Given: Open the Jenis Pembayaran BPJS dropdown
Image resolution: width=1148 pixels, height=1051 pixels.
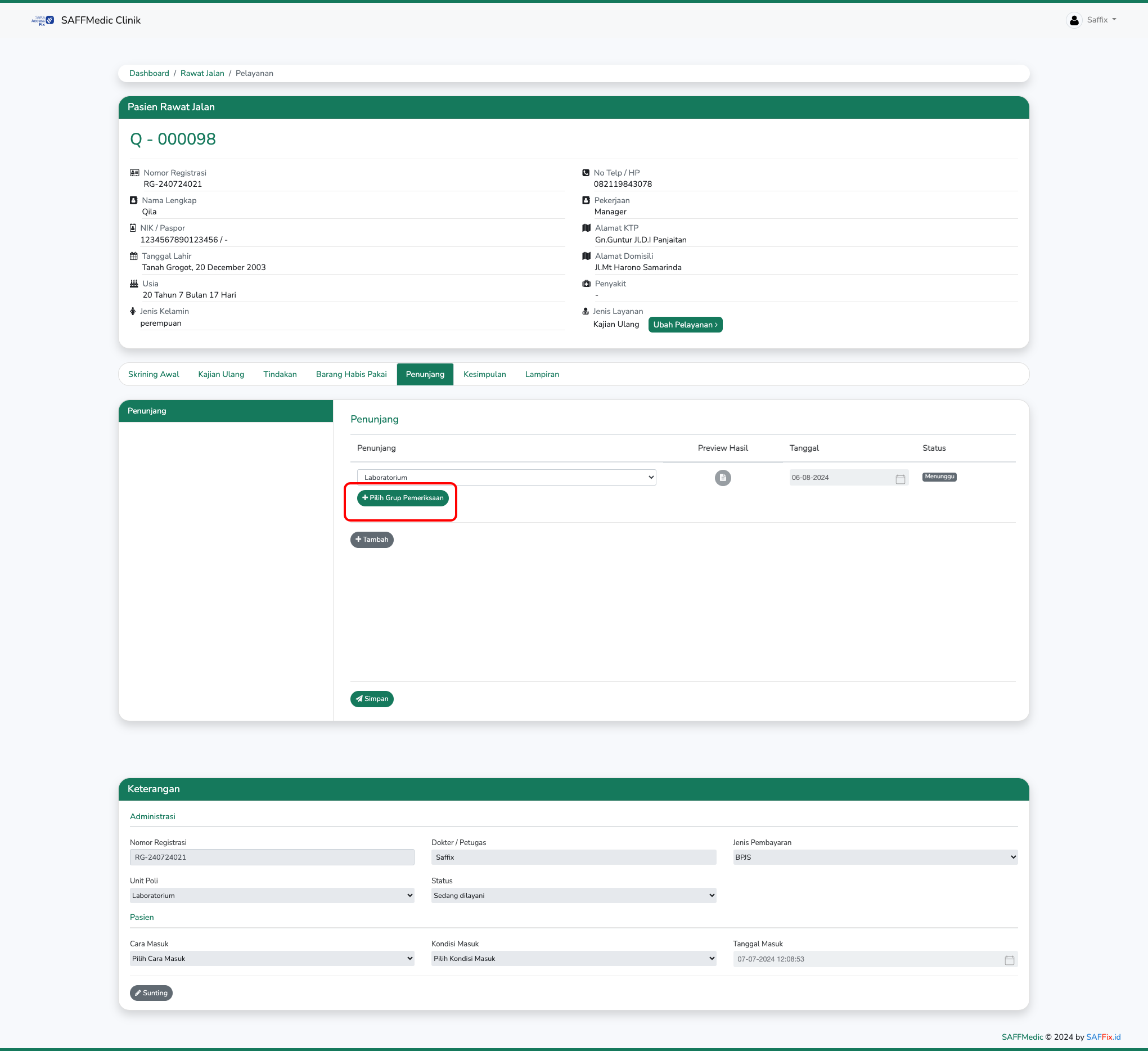Looking at the screenshot, I should pyautogui.click(x=875, y=857).
